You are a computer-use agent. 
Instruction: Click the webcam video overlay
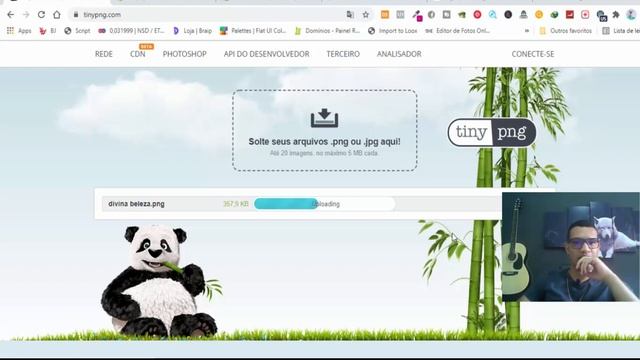(x=571, y=247)
